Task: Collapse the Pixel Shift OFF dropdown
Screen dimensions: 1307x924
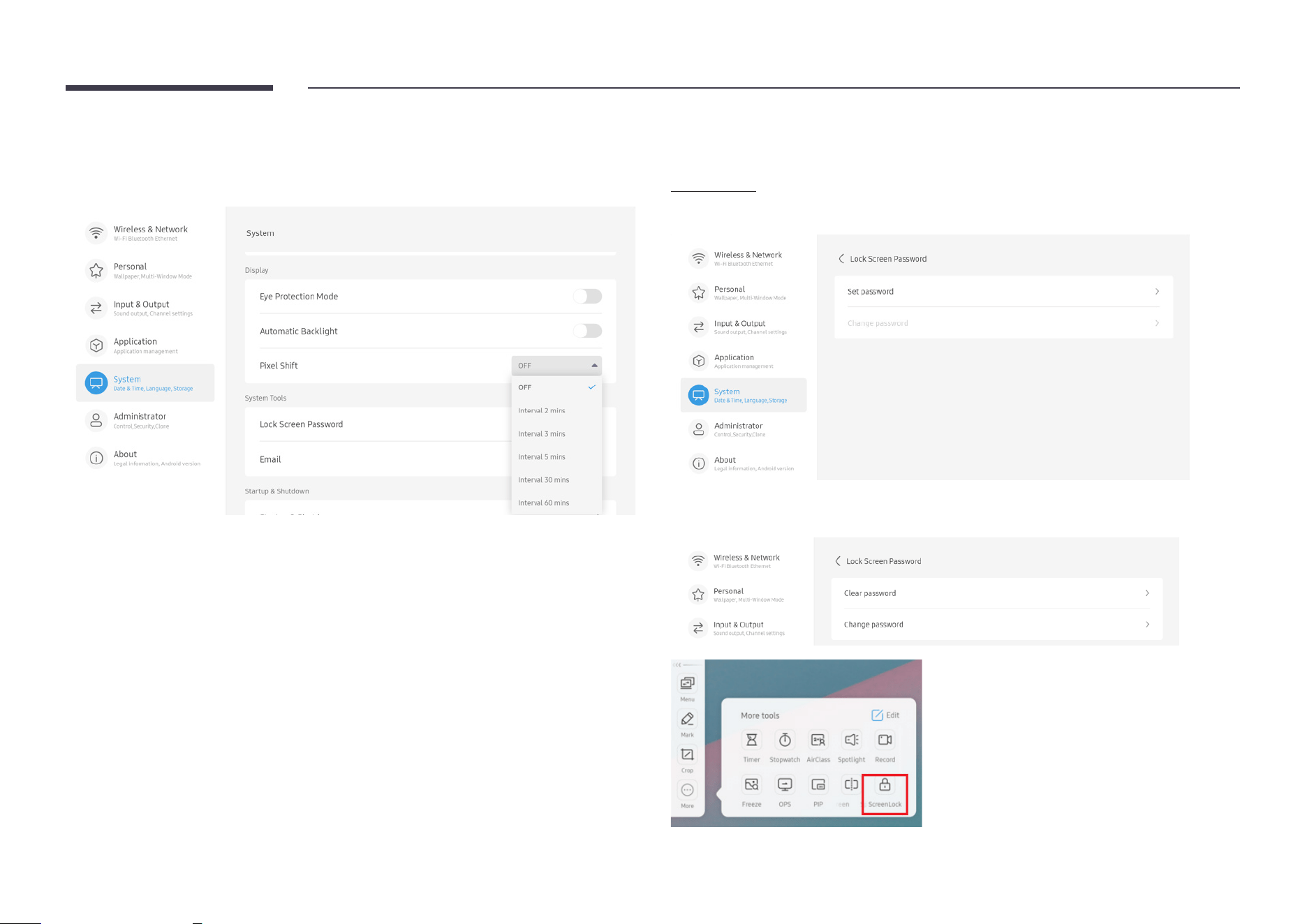Action: pyautogui.click(x=556, y=366)
